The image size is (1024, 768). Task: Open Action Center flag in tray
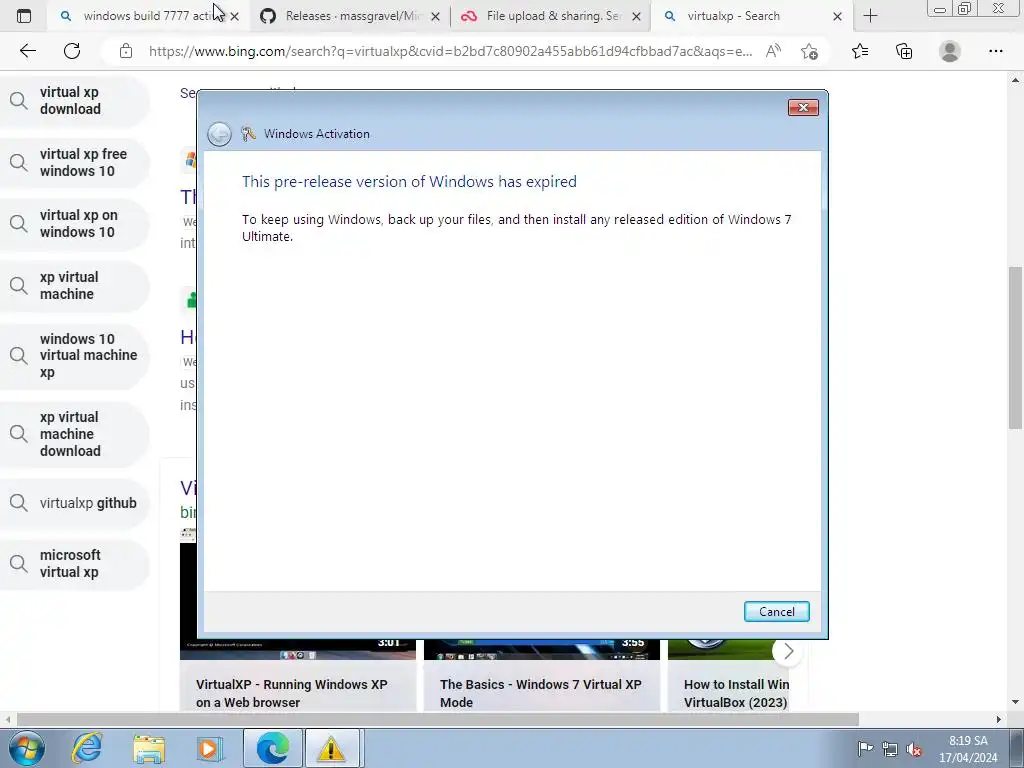click(865, 748)
